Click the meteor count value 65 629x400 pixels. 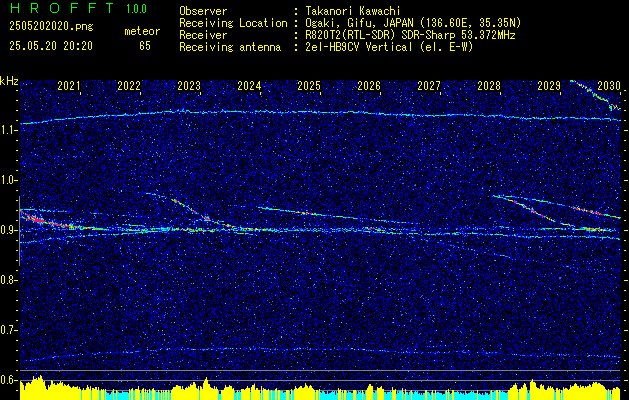click(x=145, y=46)
